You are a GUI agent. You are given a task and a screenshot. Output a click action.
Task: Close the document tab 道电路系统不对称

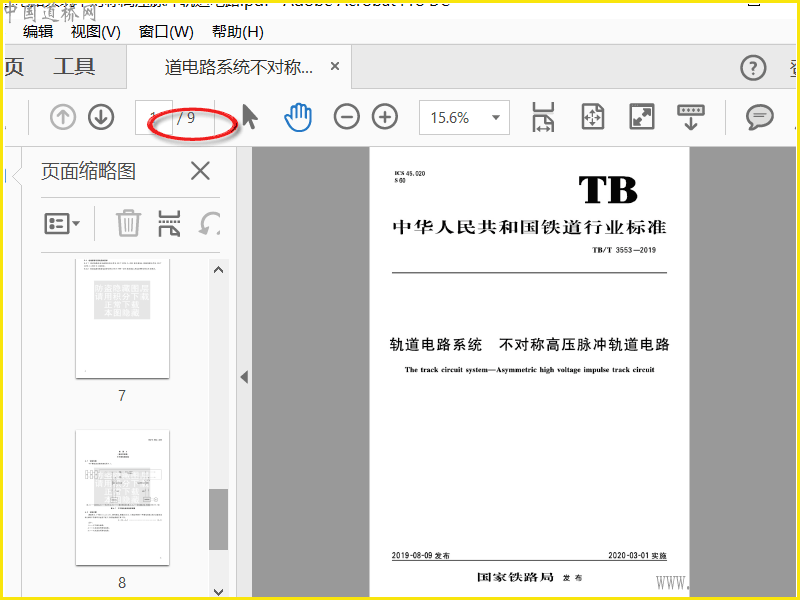point(335,66)
